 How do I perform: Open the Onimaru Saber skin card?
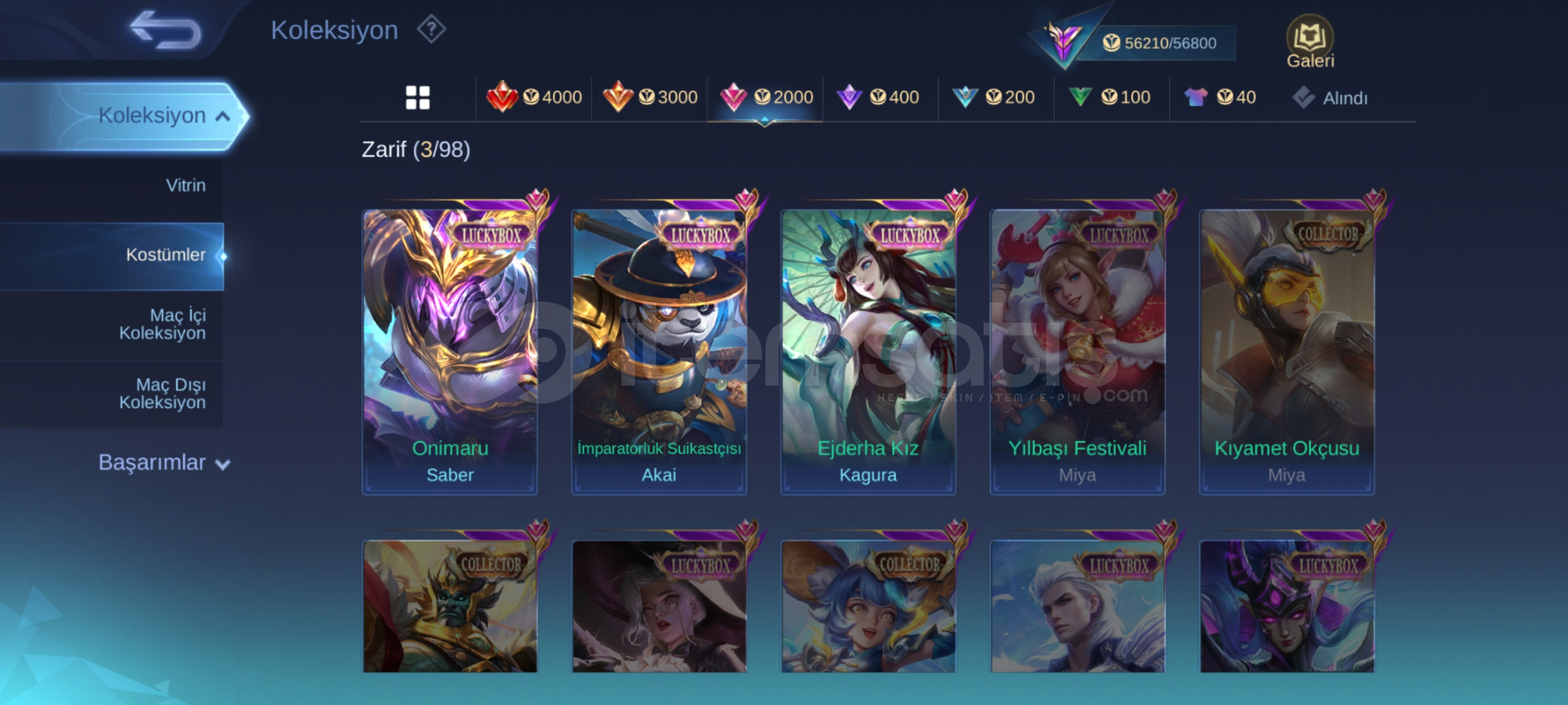(450, 352)
